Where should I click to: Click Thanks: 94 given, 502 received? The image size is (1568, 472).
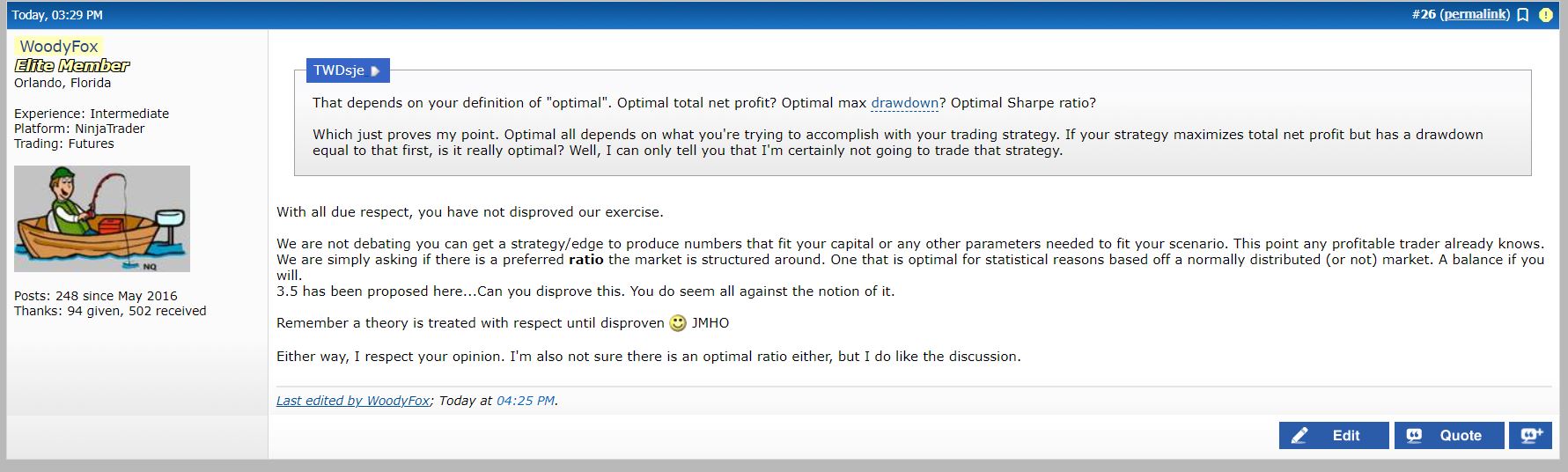click(110, 311)
